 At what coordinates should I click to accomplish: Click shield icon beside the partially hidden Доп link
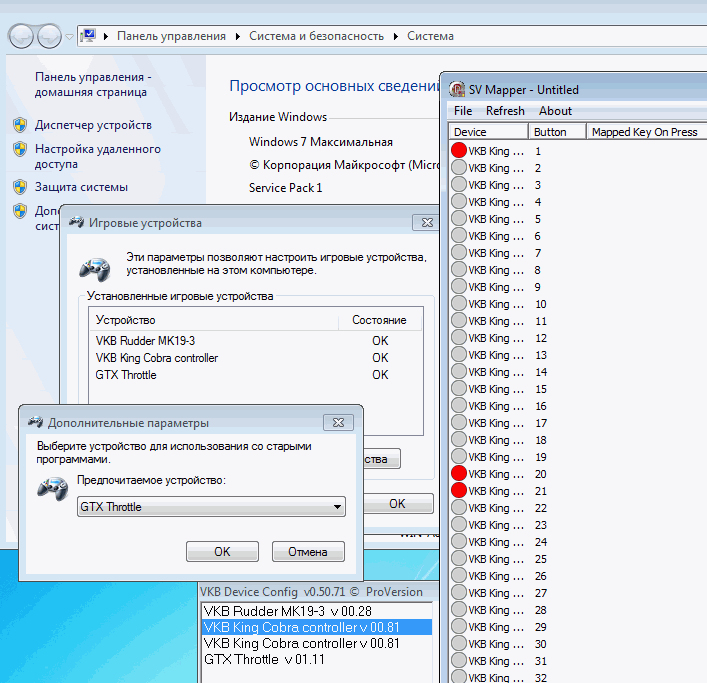(x=20, y=211)
